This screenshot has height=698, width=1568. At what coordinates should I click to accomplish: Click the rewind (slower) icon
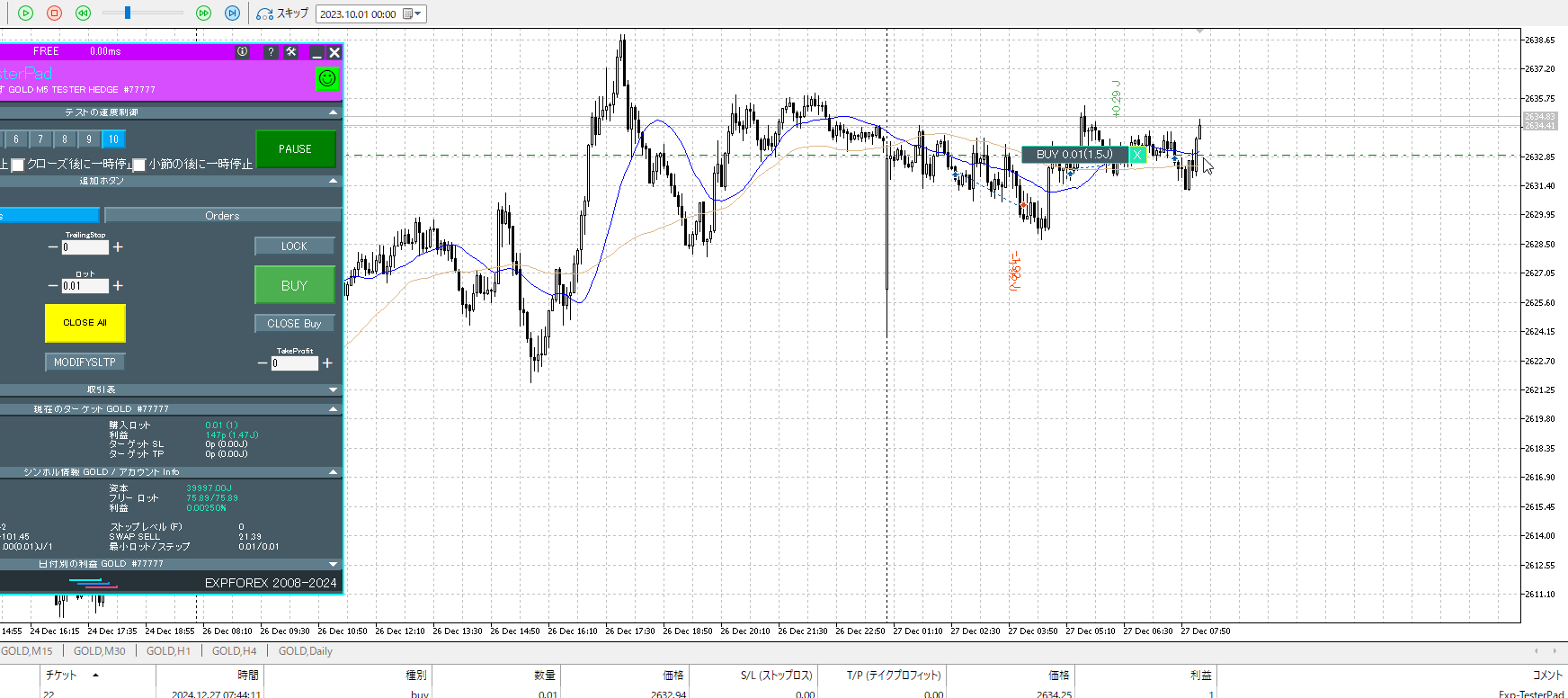[x=83, y=13]
